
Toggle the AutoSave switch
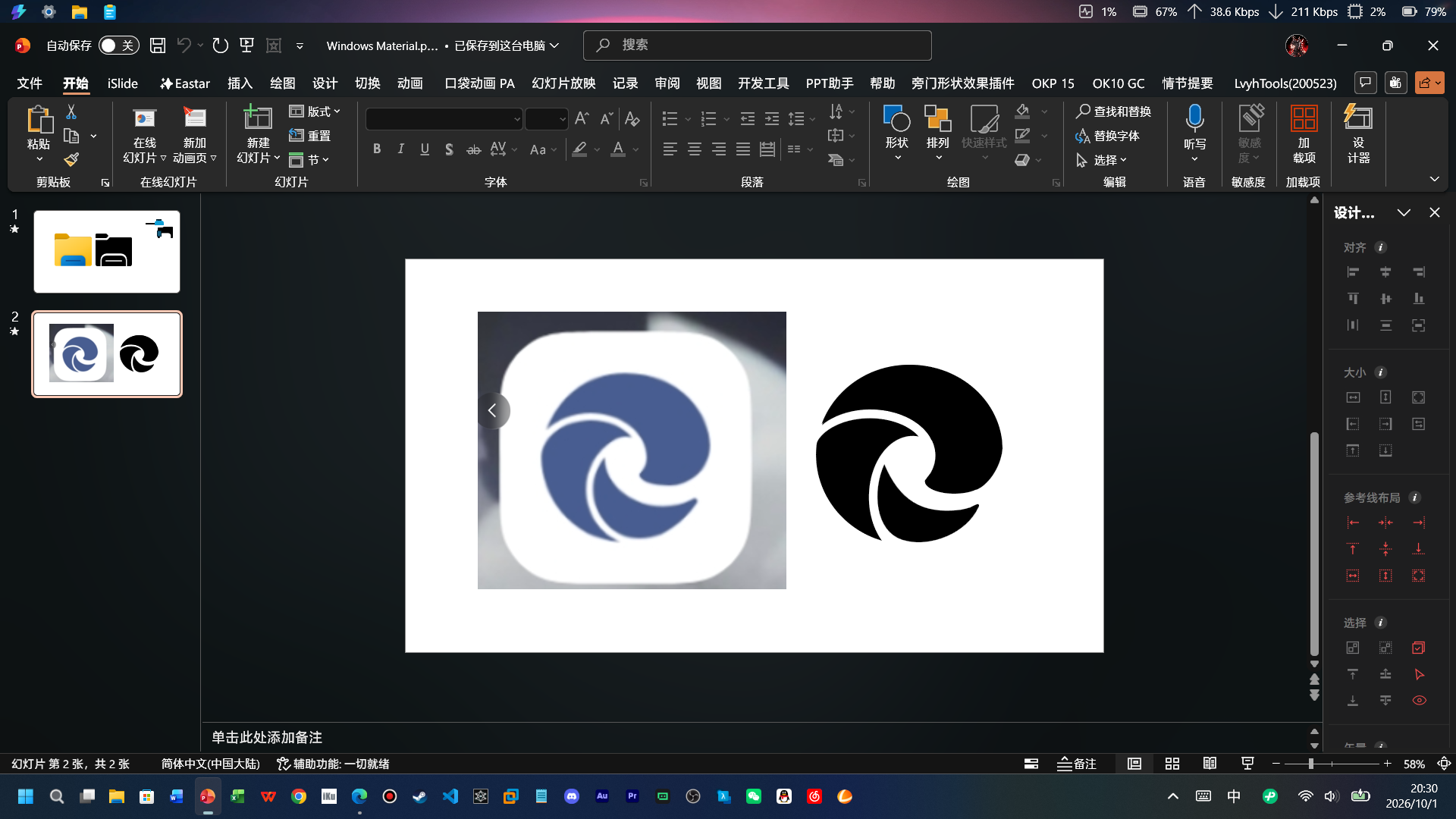pyautogui.click(x=119, y=45)
